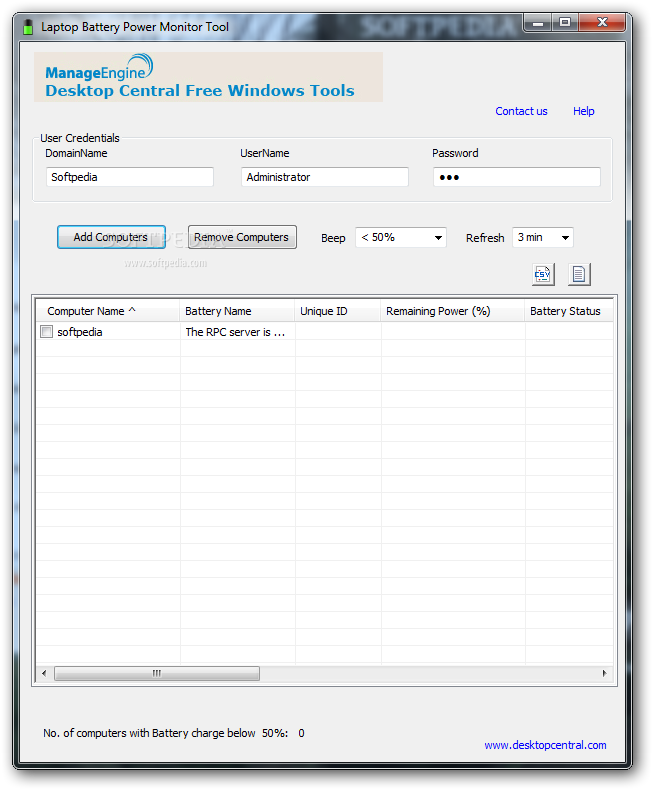This screenshot has width=653, height=790.
Task: Sort by the Computer Name column
Action: tap(108, 311)
